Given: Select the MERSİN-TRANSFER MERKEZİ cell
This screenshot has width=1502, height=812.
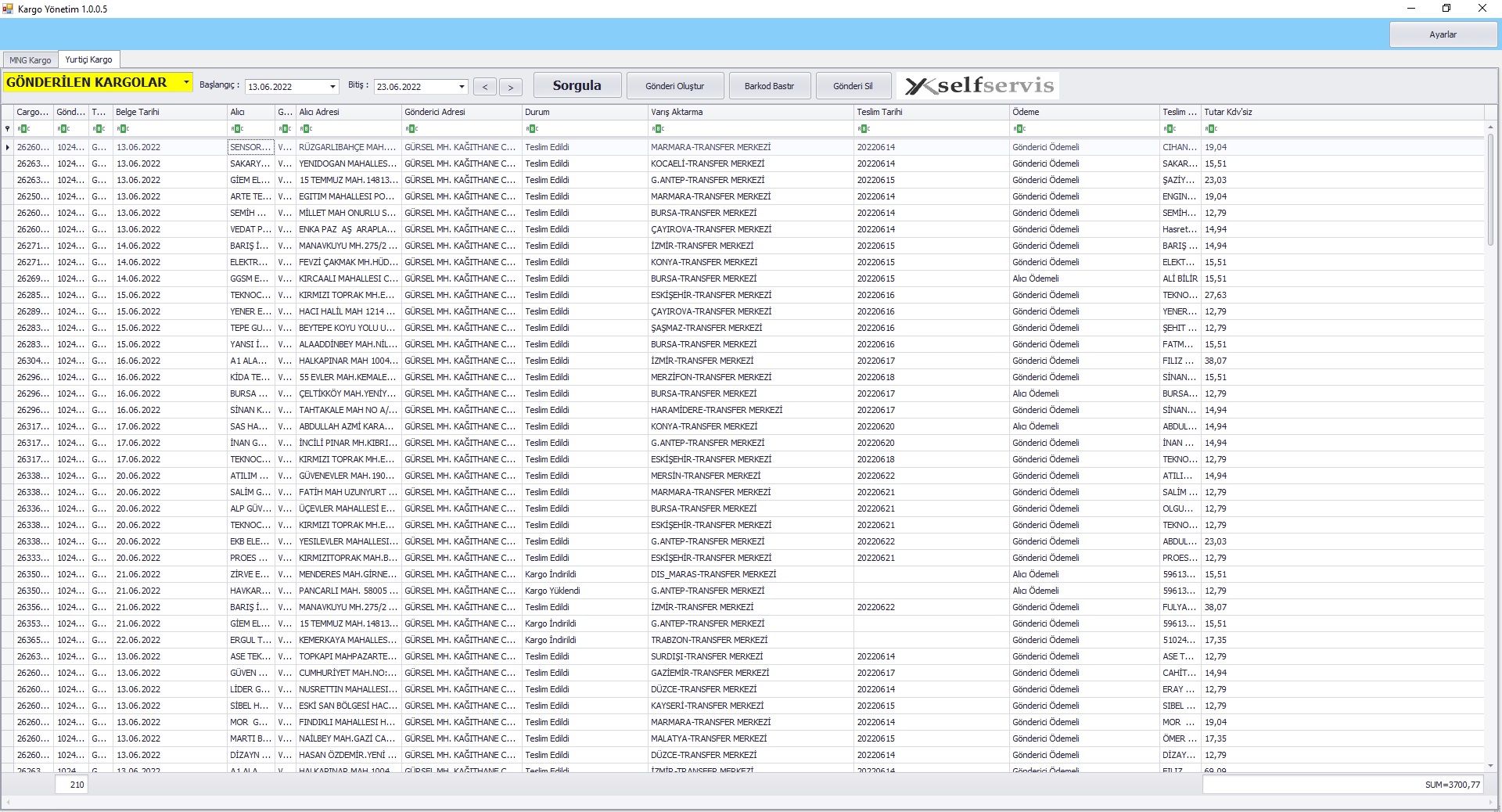Looking at the screenshot, I should 751,476.
